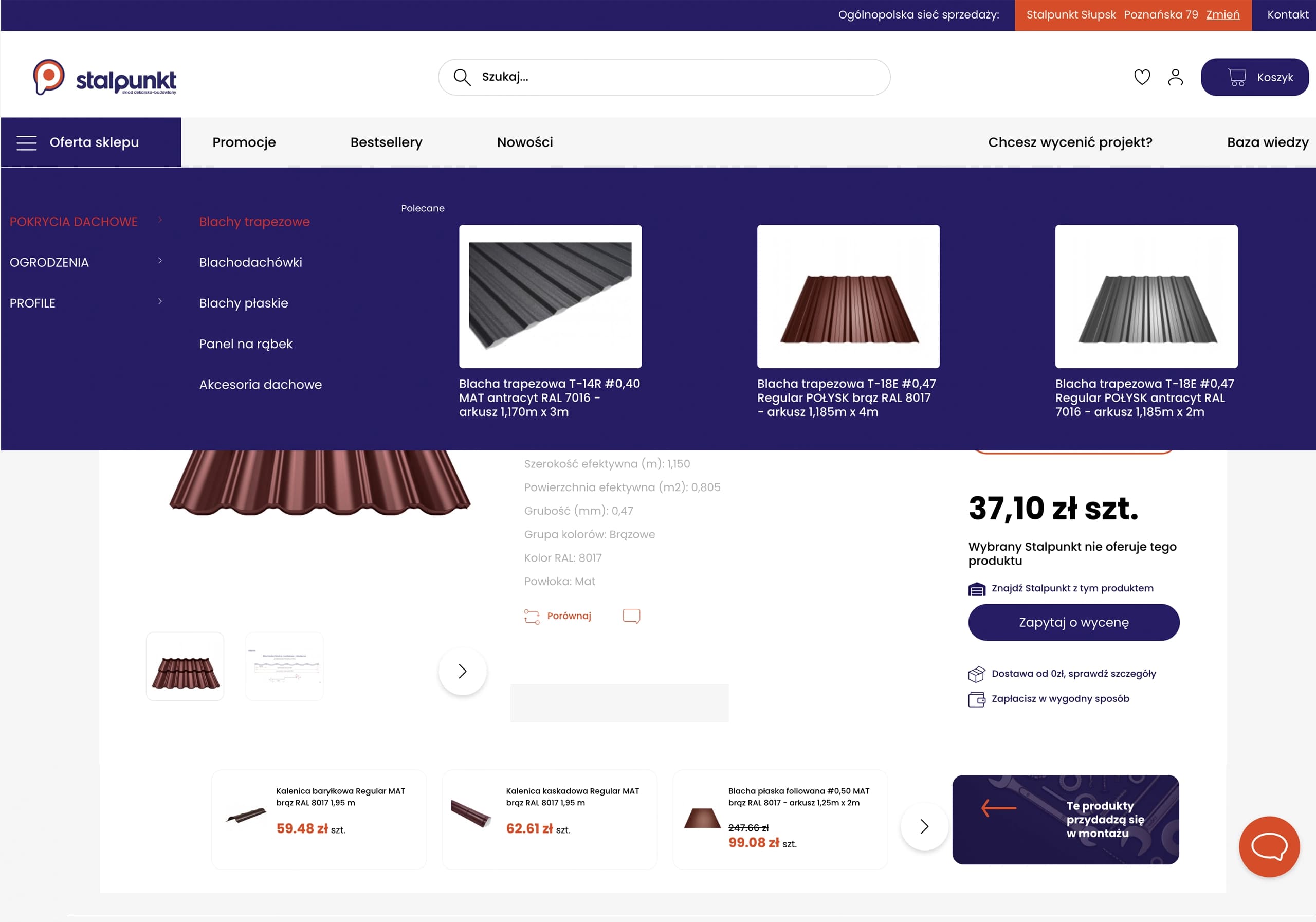Open the orange chat bubble widget

(x=1269, y=846)
